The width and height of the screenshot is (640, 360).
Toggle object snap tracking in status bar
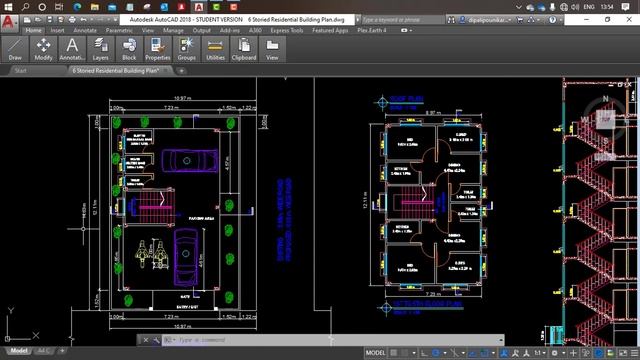(x=472, y=353)
